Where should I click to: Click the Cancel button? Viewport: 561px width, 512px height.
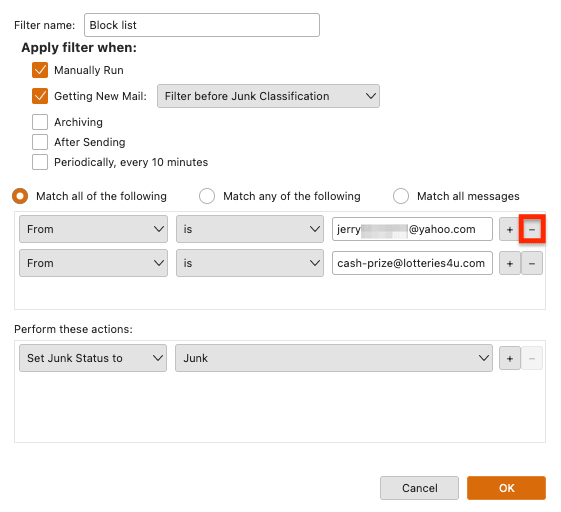[419, 488]
